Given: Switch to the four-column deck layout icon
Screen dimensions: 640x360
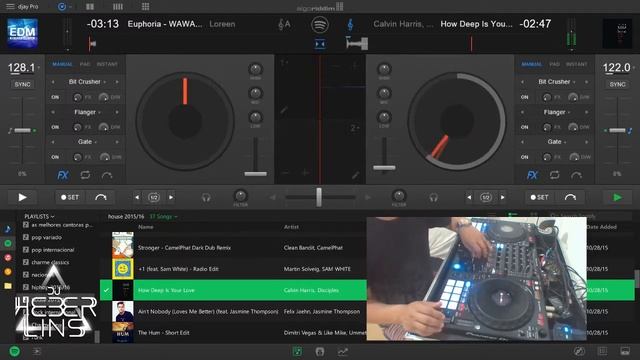Looking at the screenshot, I should pos(118,7).
